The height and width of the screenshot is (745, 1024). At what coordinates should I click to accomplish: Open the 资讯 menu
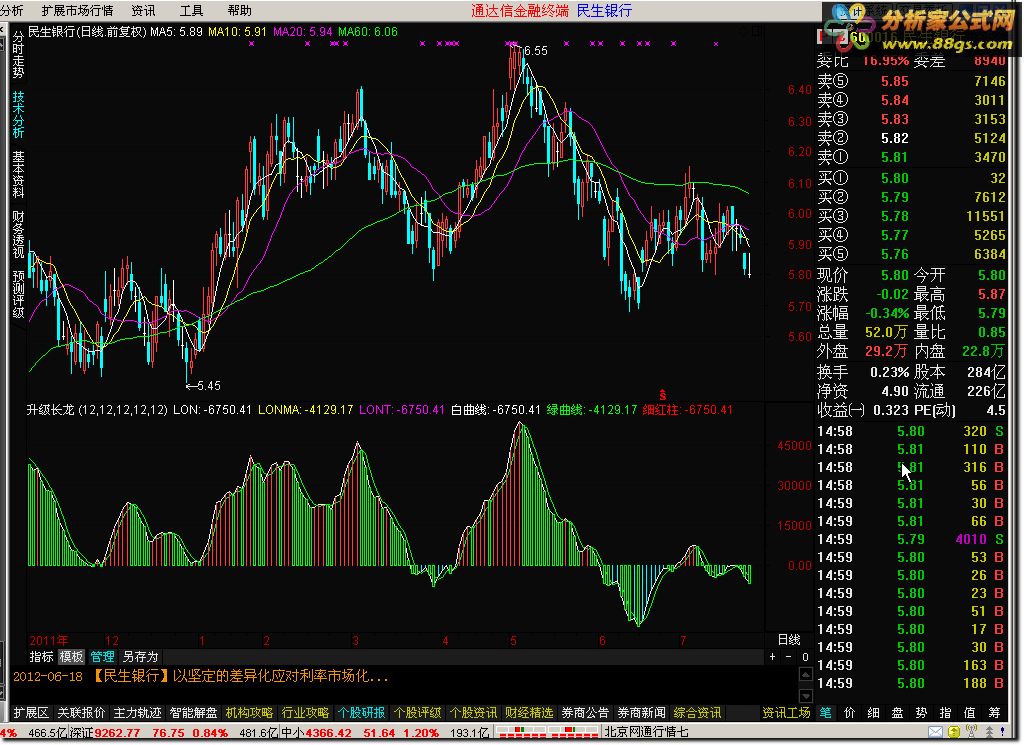143,10
